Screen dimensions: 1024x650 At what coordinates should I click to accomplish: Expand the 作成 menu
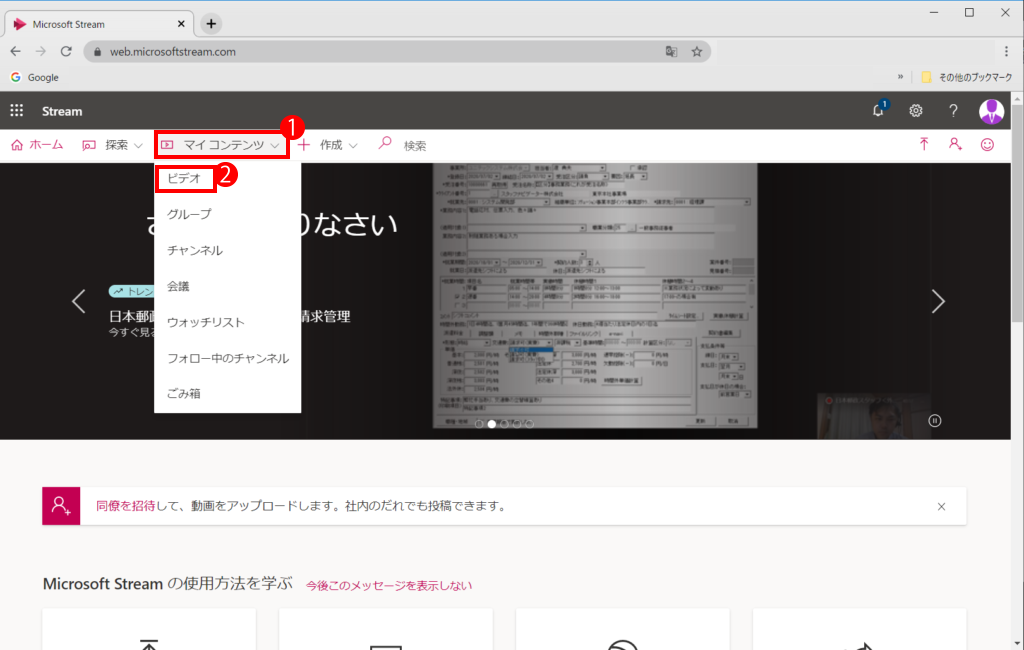(328, 145)
